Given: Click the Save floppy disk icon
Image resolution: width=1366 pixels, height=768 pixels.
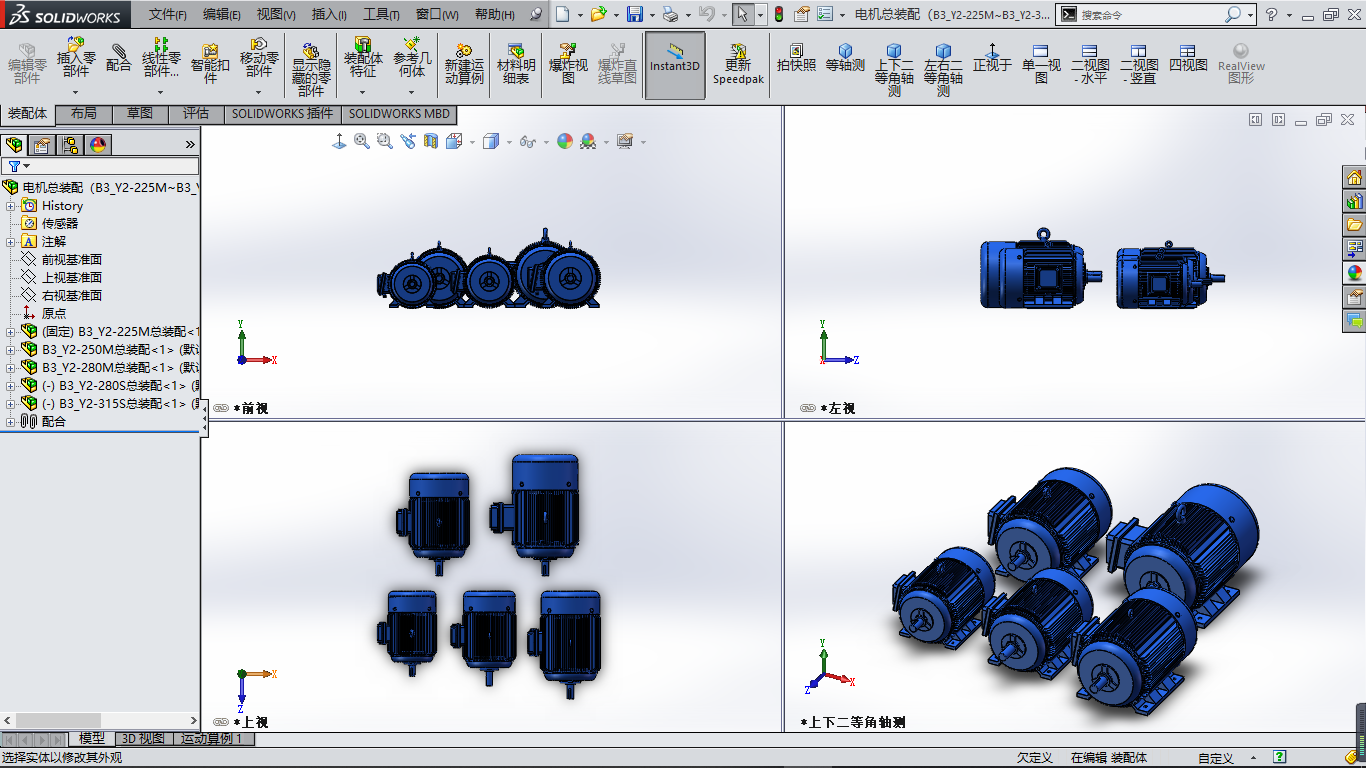Looking at the screenshot, I should tap(634, 14).
